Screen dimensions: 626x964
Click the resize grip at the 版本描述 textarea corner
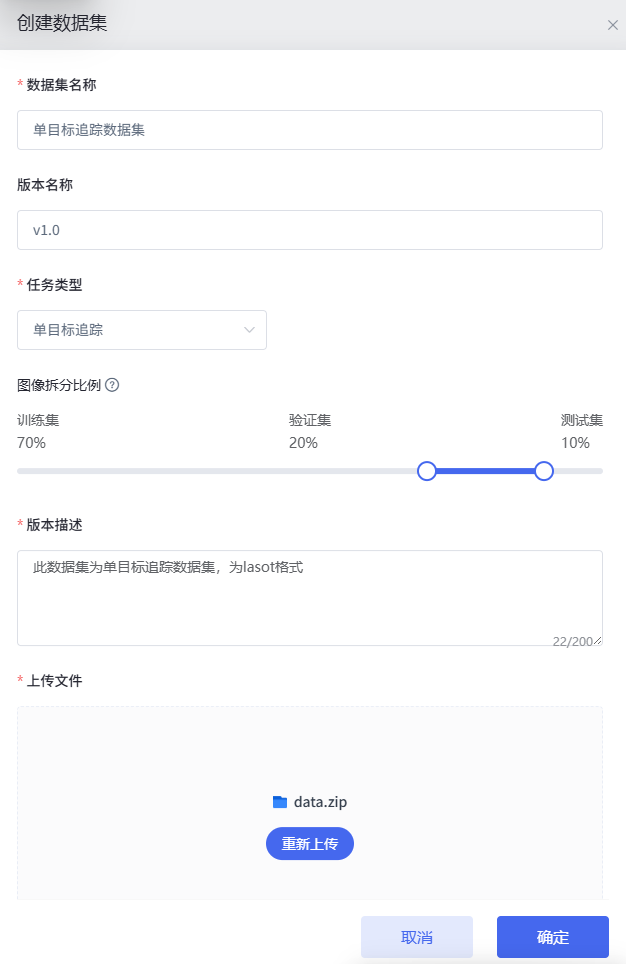click(x=598, y=641)
